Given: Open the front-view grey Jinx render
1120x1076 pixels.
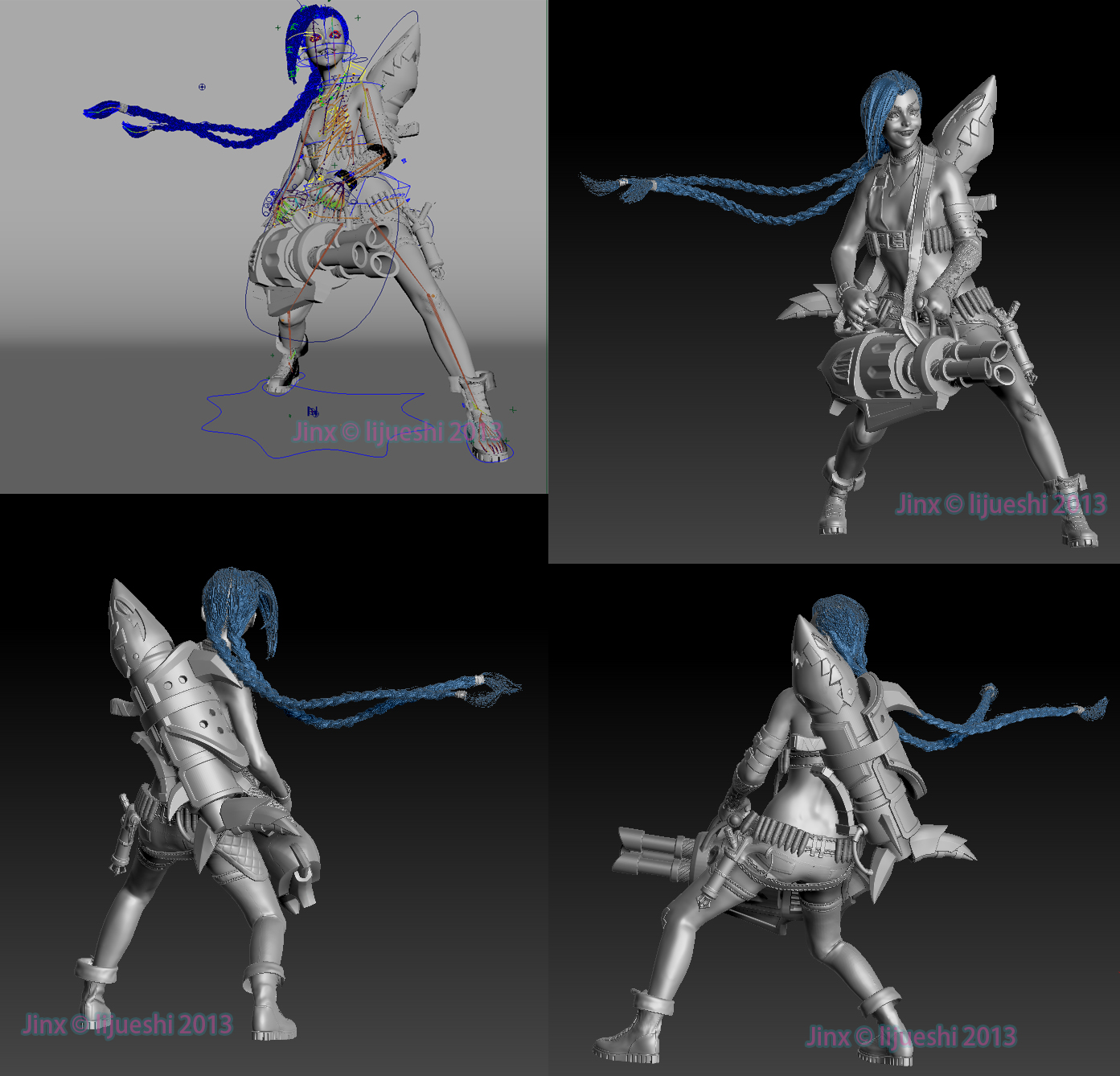Looking at the screenshot, I should click(834, 281).
